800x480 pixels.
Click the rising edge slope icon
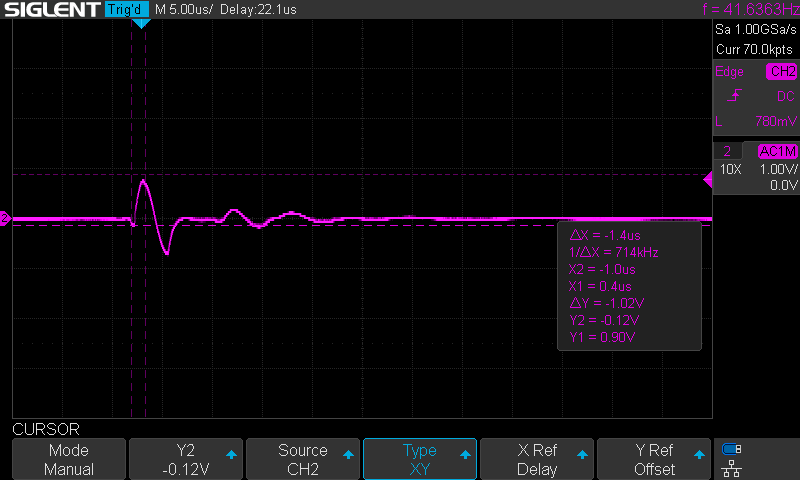coord(734,95)
